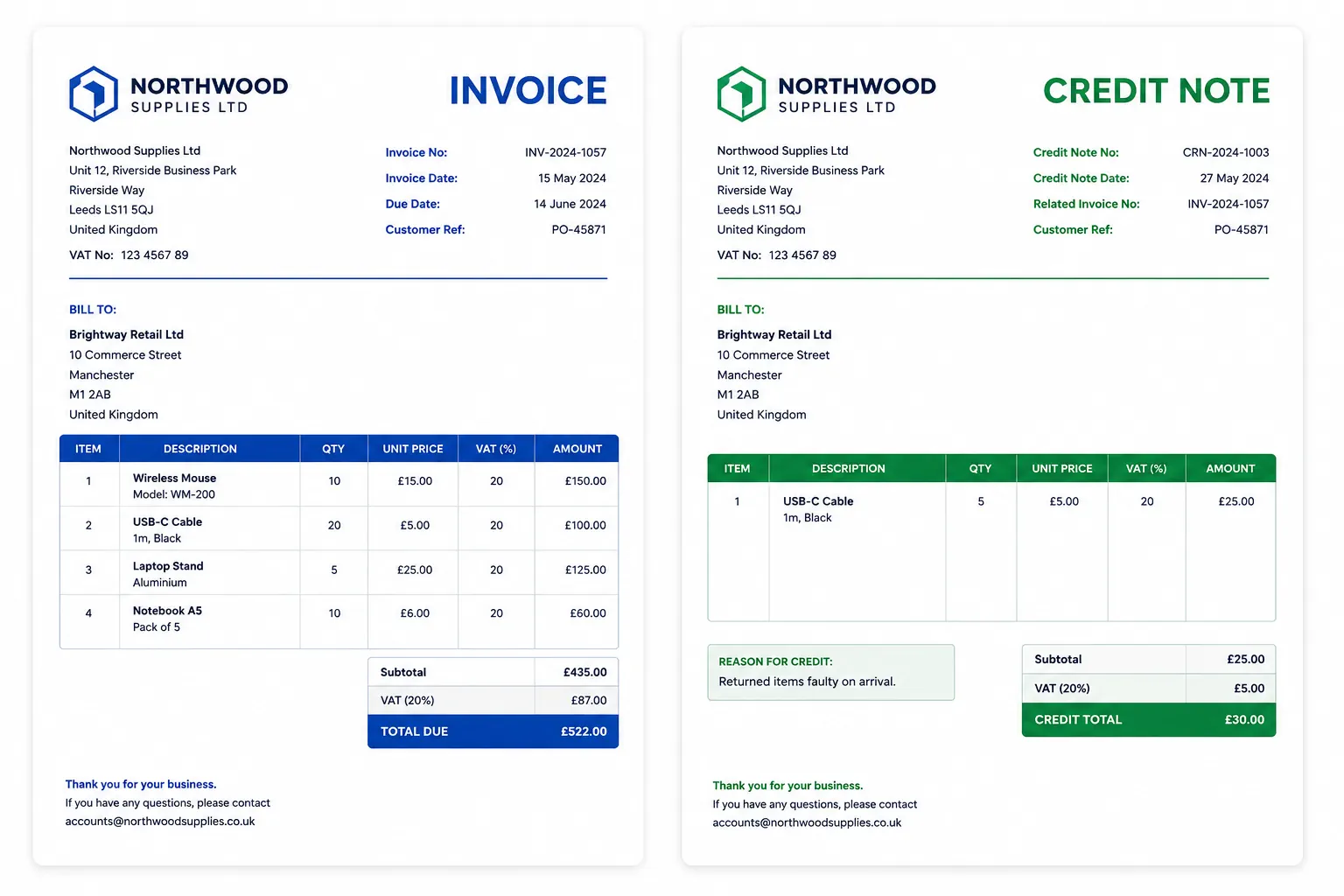Image resolution: width=1344 pixels, height=896 pixels.
Task: Open the accounts email address on the invoice
Action: pyautogui.click(x=160, y=822)
